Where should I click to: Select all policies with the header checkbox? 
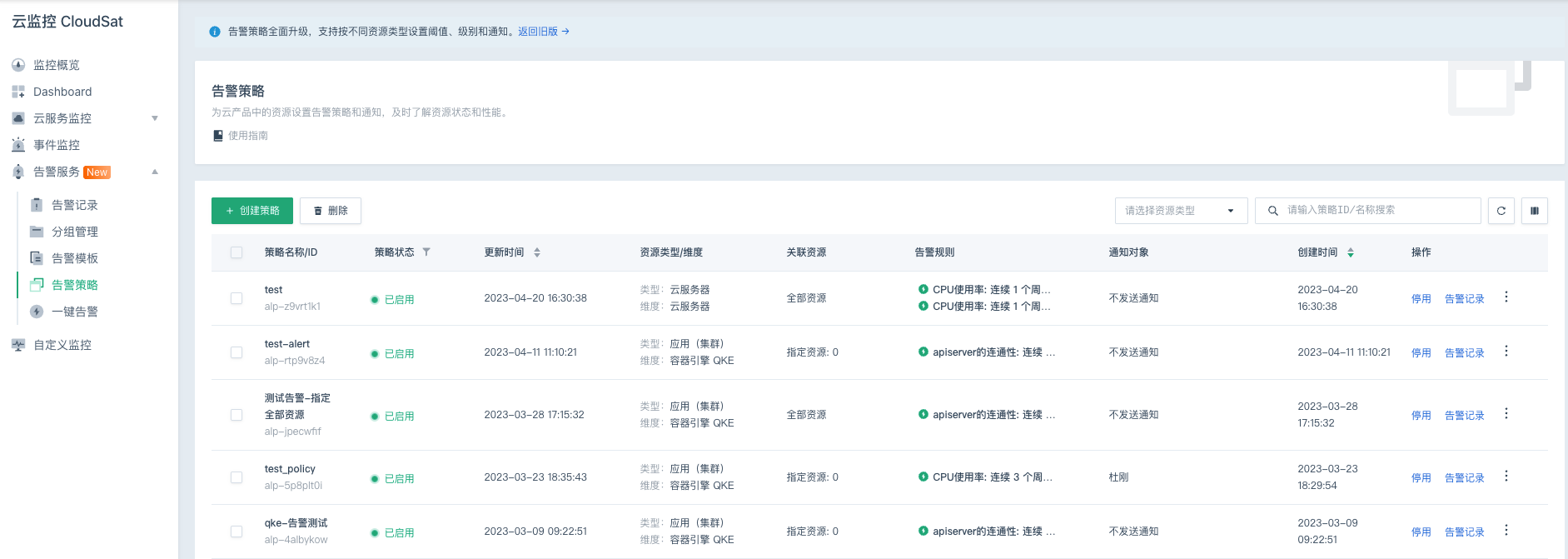pos(236,252)
